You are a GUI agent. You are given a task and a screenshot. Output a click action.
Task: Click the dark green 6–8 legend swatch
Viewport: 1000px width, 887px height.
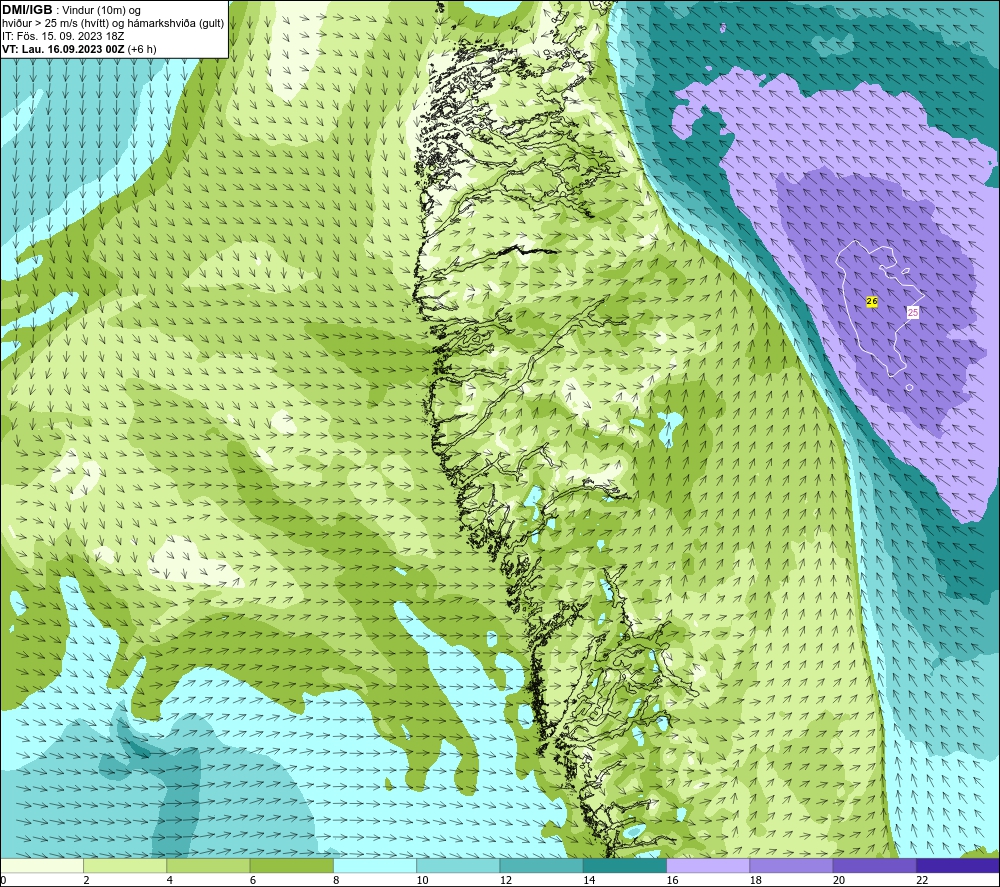tap(291, 866)
